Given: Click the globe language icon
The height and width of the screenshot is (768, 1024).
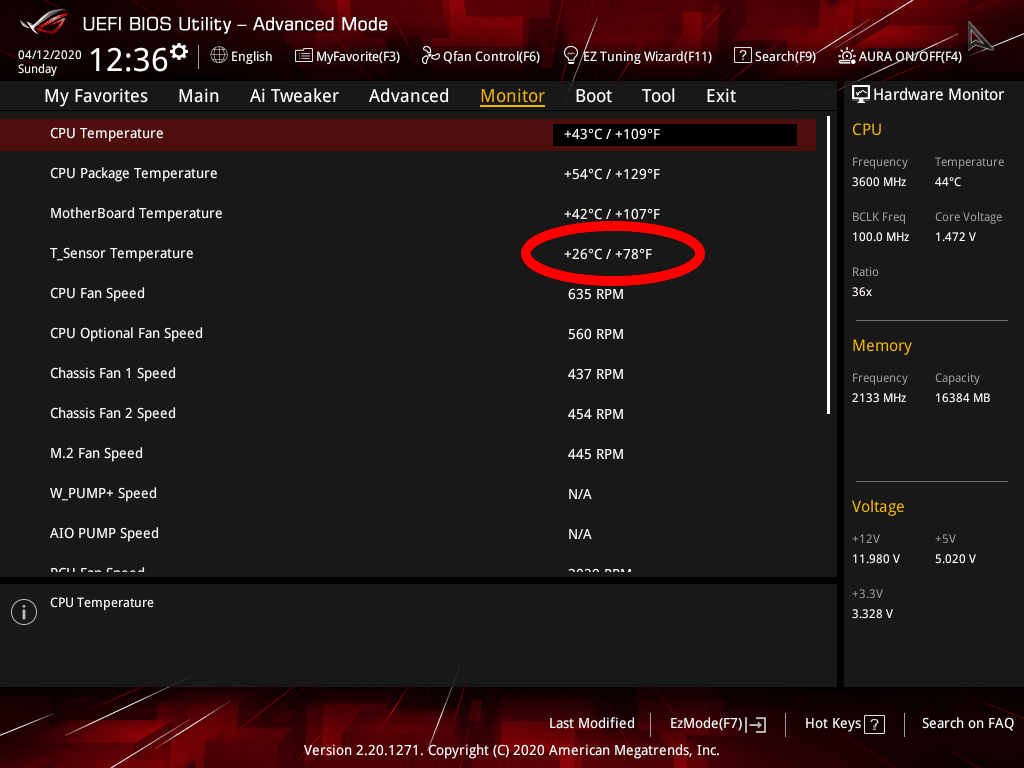Looking at the screenshot, I should pos(219,56).
